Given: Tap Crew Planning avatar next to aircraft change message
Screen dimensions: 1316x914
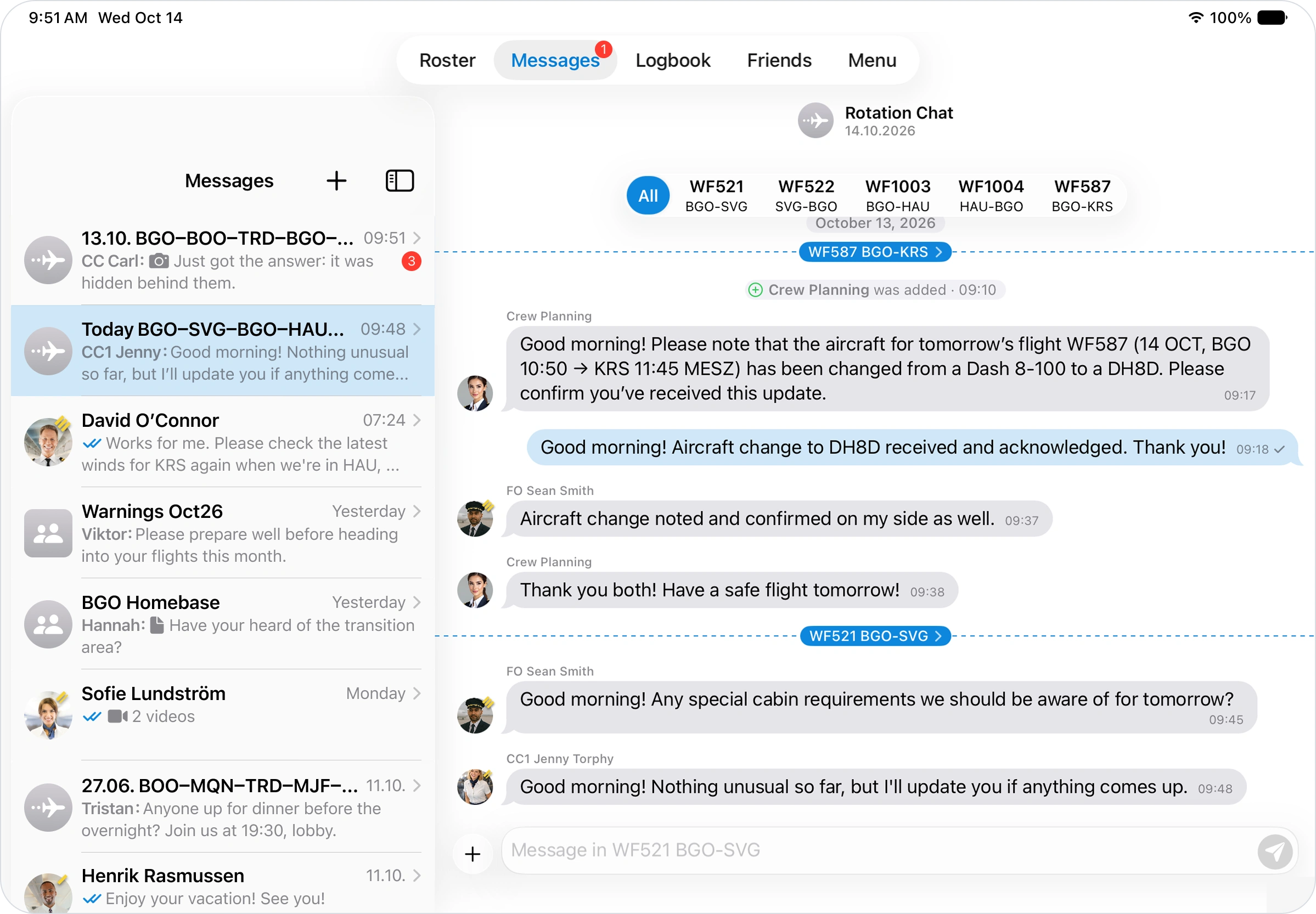Looking at the screenshot, I should (x=475, y=393).
